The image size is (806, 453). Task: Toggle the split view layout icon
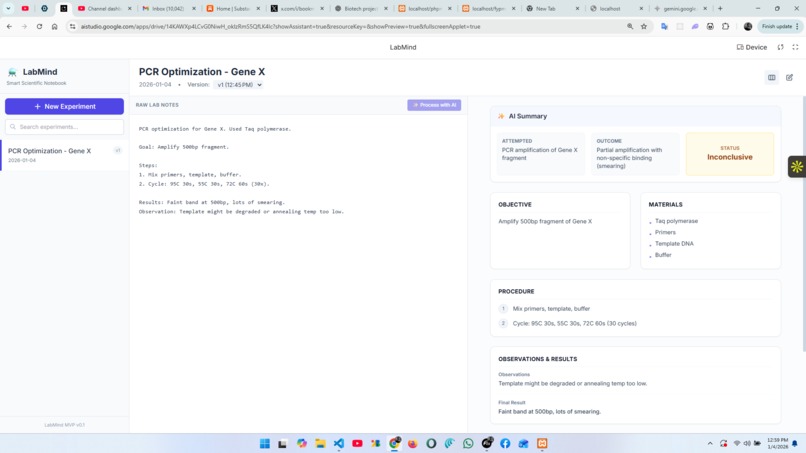click(x=772, y=78)
